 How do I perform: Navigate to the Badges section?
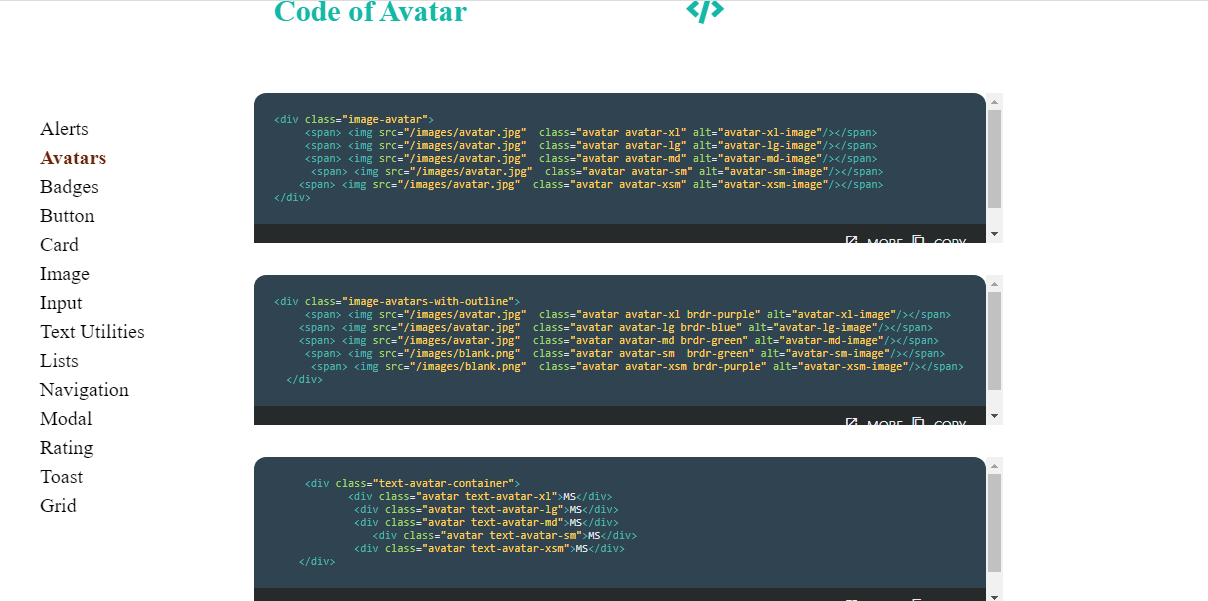68,187
